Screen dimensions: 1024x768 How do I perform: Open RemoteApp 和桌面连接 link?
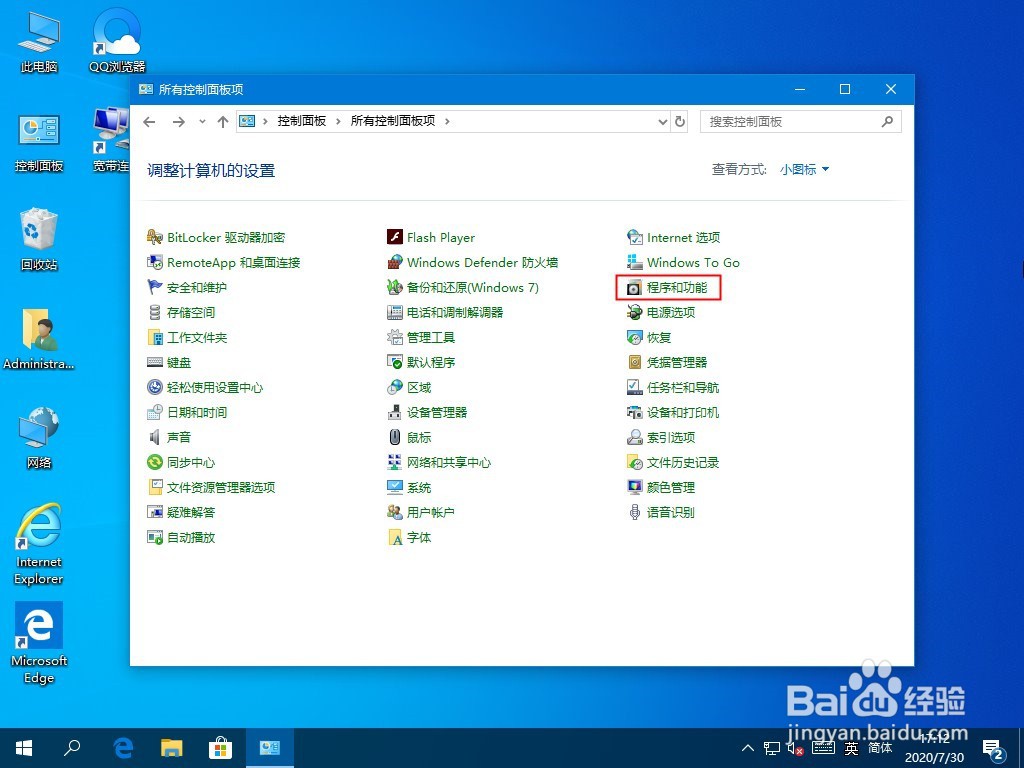click(x=234, y=263)
